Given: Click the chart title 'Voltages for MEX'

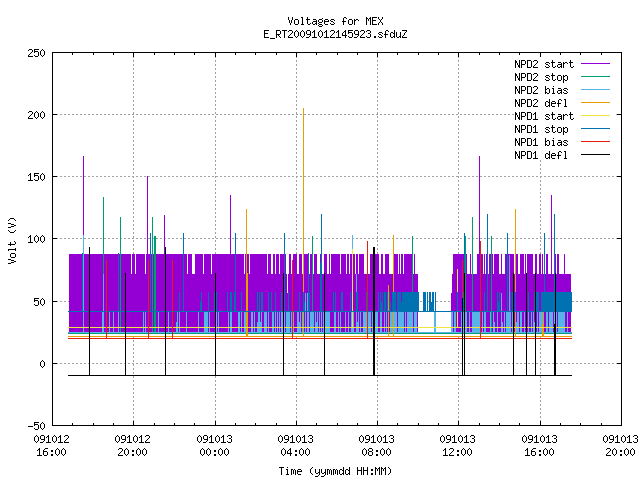Looking at the screenshot, I should pos(335,21).
